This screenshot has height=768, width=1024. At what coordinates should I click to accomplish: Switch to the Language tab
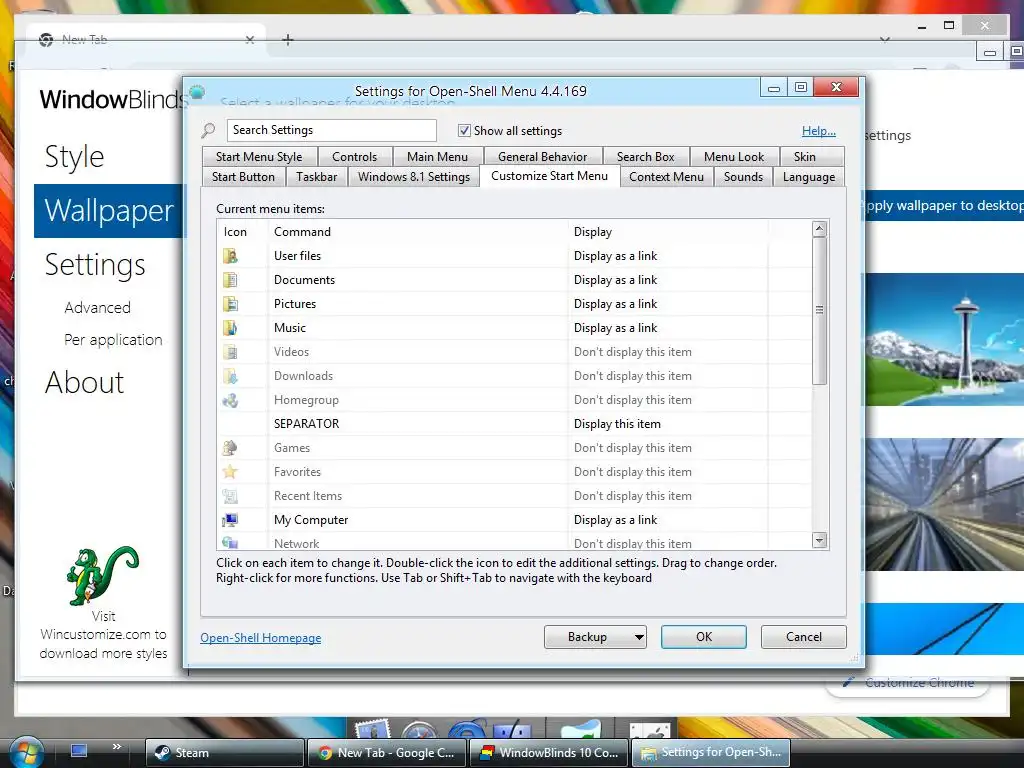point(809,177)
